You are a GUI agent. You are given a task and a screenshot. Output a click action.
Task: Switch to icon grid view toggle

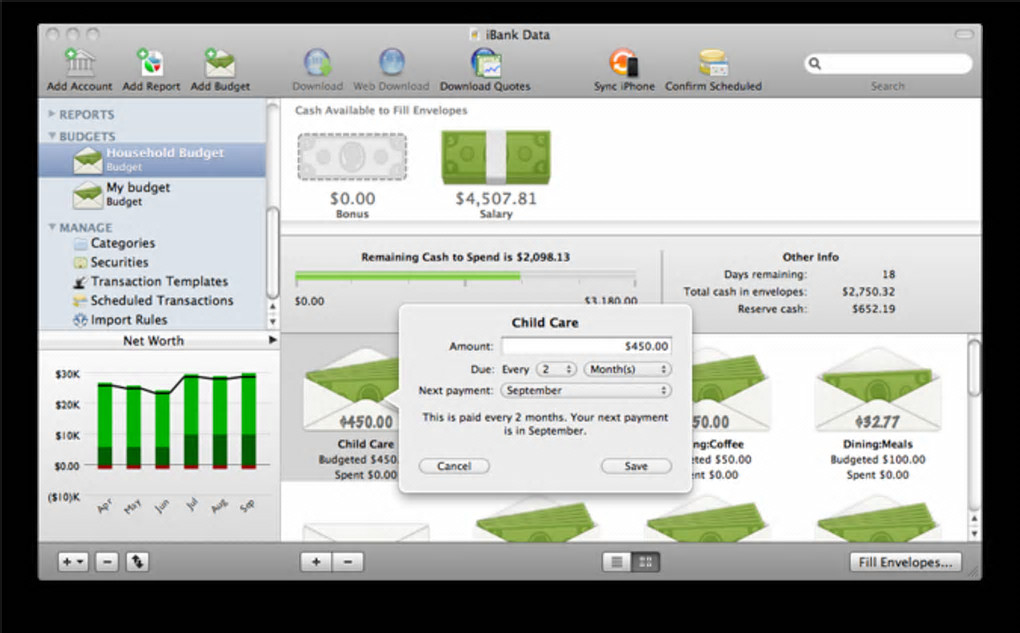point(645,562)
